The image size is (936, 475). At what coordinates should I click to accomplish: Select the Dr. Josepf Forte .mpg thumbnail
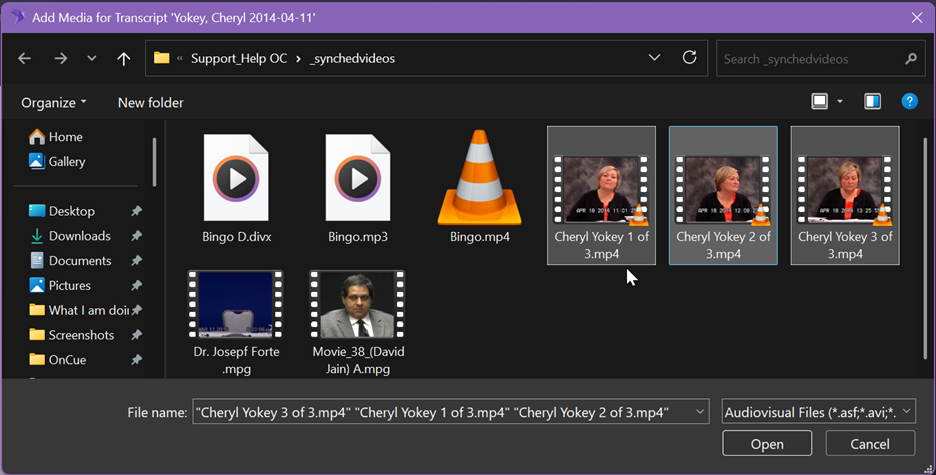236,306
